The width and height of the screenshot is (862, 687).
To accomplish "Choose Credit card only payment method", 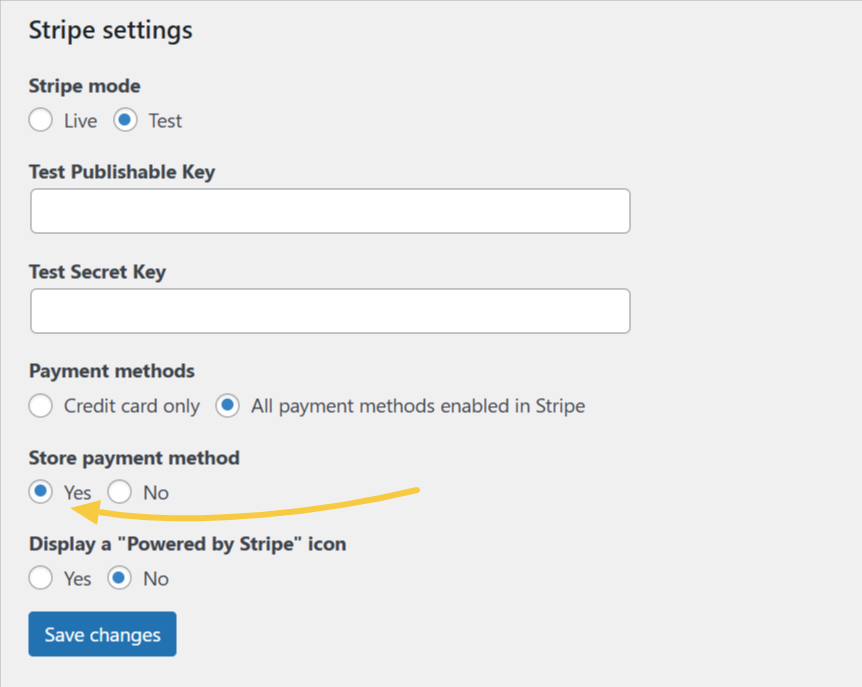I will 40,406.
